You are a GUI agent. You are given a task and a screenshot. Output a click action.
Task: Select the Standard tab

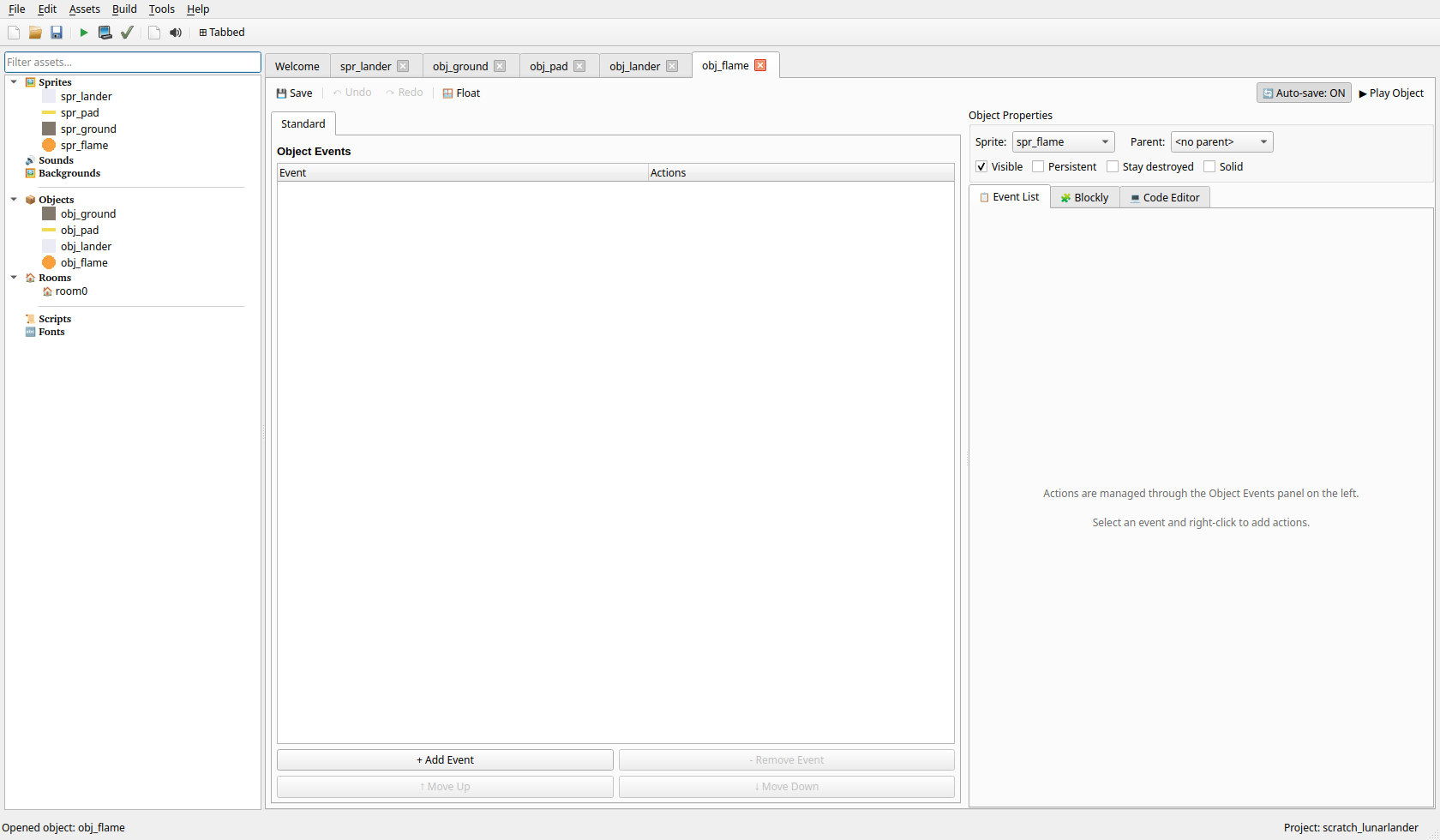tap(303, 123)
